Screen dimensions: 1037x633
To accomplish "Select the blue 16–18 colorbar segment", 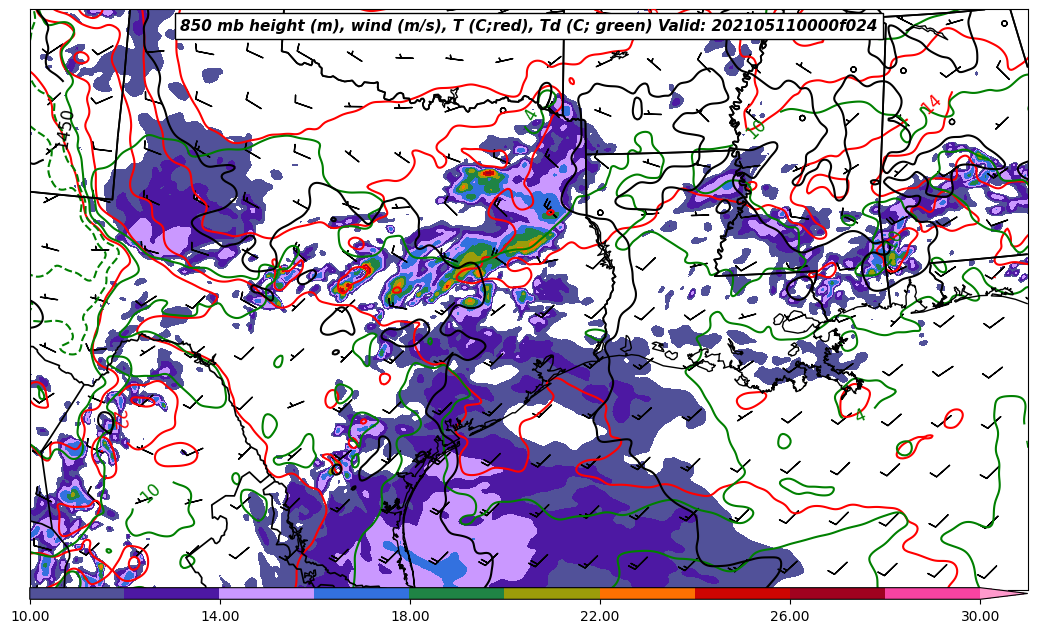I will click(362, 593).
